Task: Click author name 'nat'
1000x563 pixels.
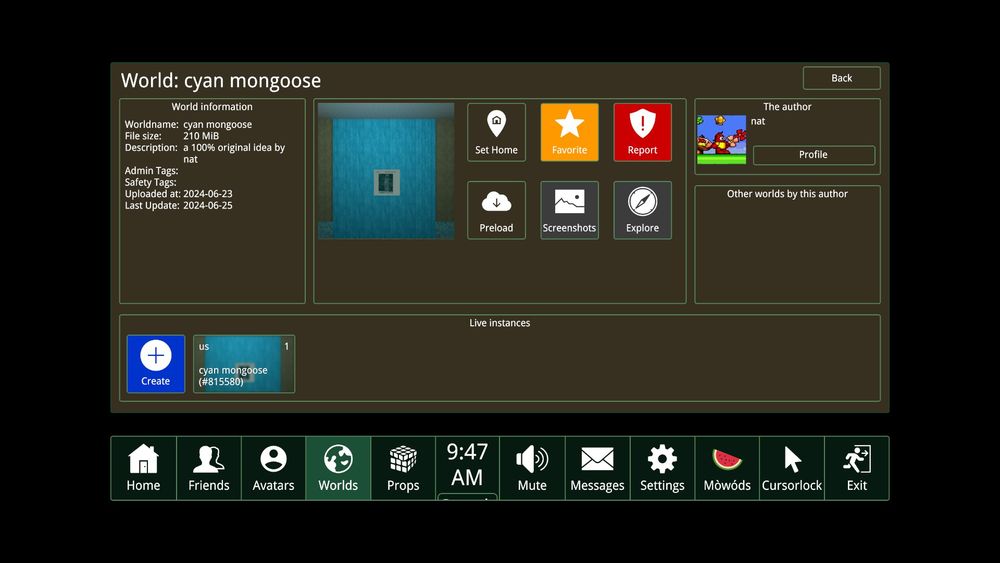Action: [x=758, y=121]
